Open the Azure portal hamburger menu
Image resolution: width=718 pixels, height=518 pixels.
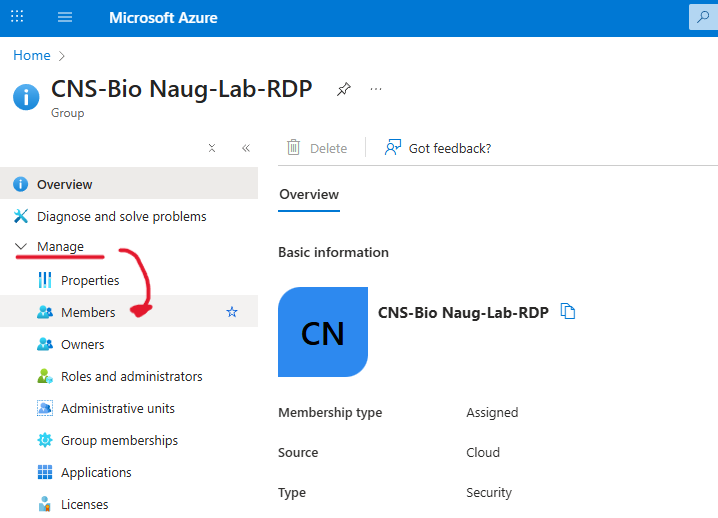coord(65,18)
